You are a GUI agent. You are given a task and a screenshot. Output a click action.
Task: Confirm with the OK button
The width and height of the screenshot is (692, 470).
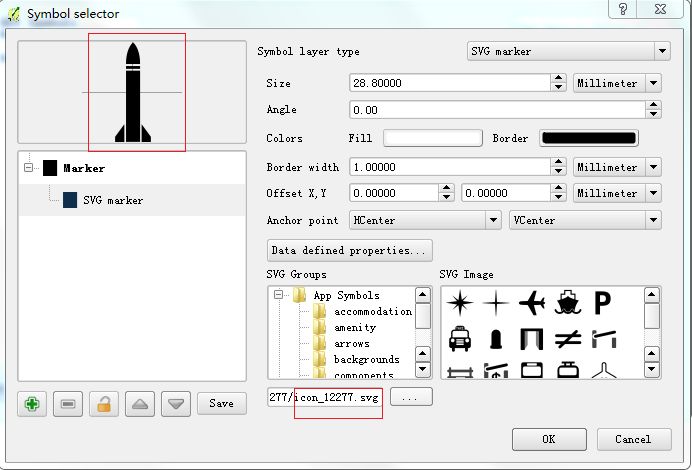click(x=549, y=439)
